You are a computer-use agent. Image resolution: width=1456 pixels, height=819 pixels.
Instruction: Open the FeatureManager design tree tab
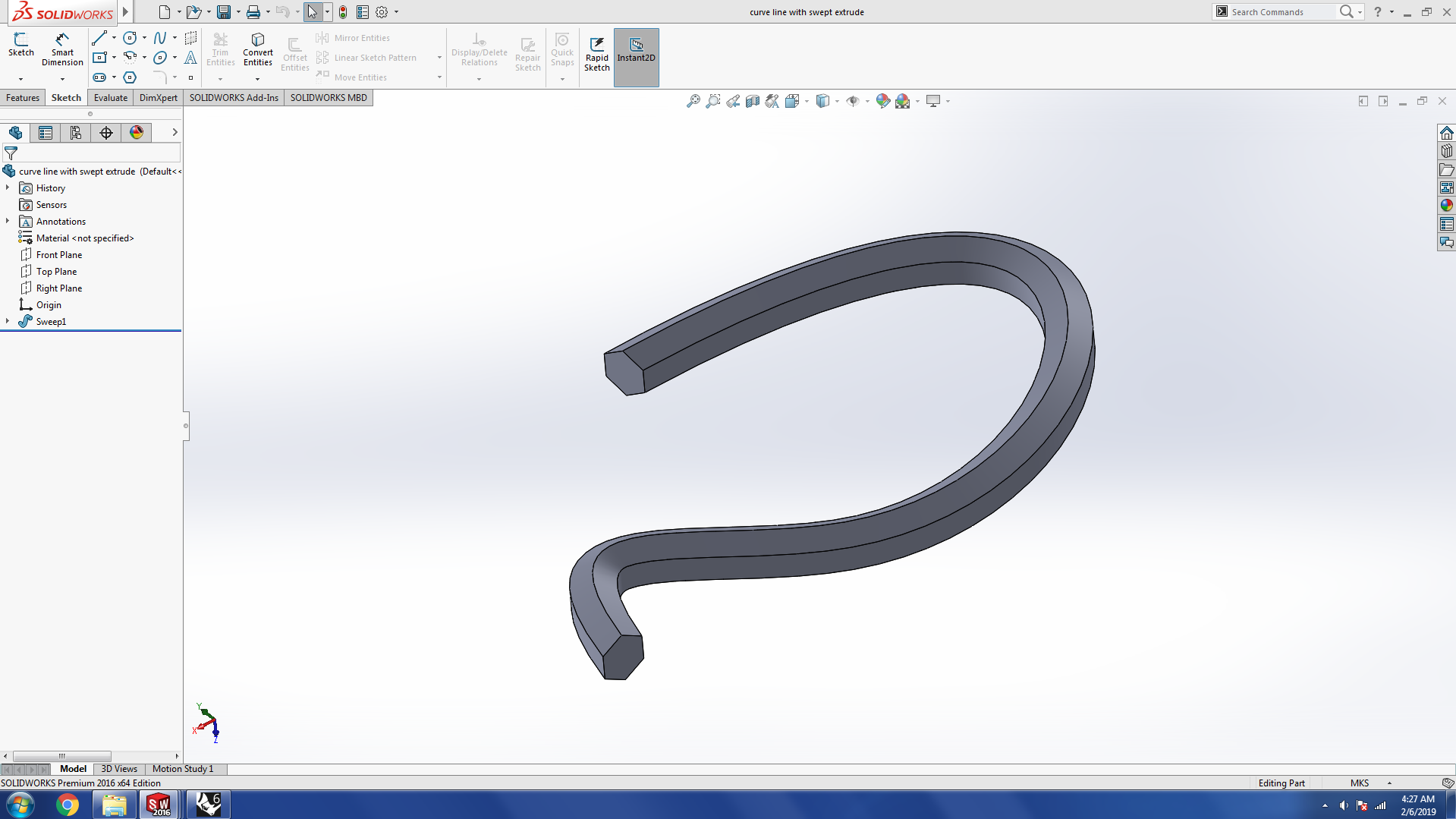[15, 133]
